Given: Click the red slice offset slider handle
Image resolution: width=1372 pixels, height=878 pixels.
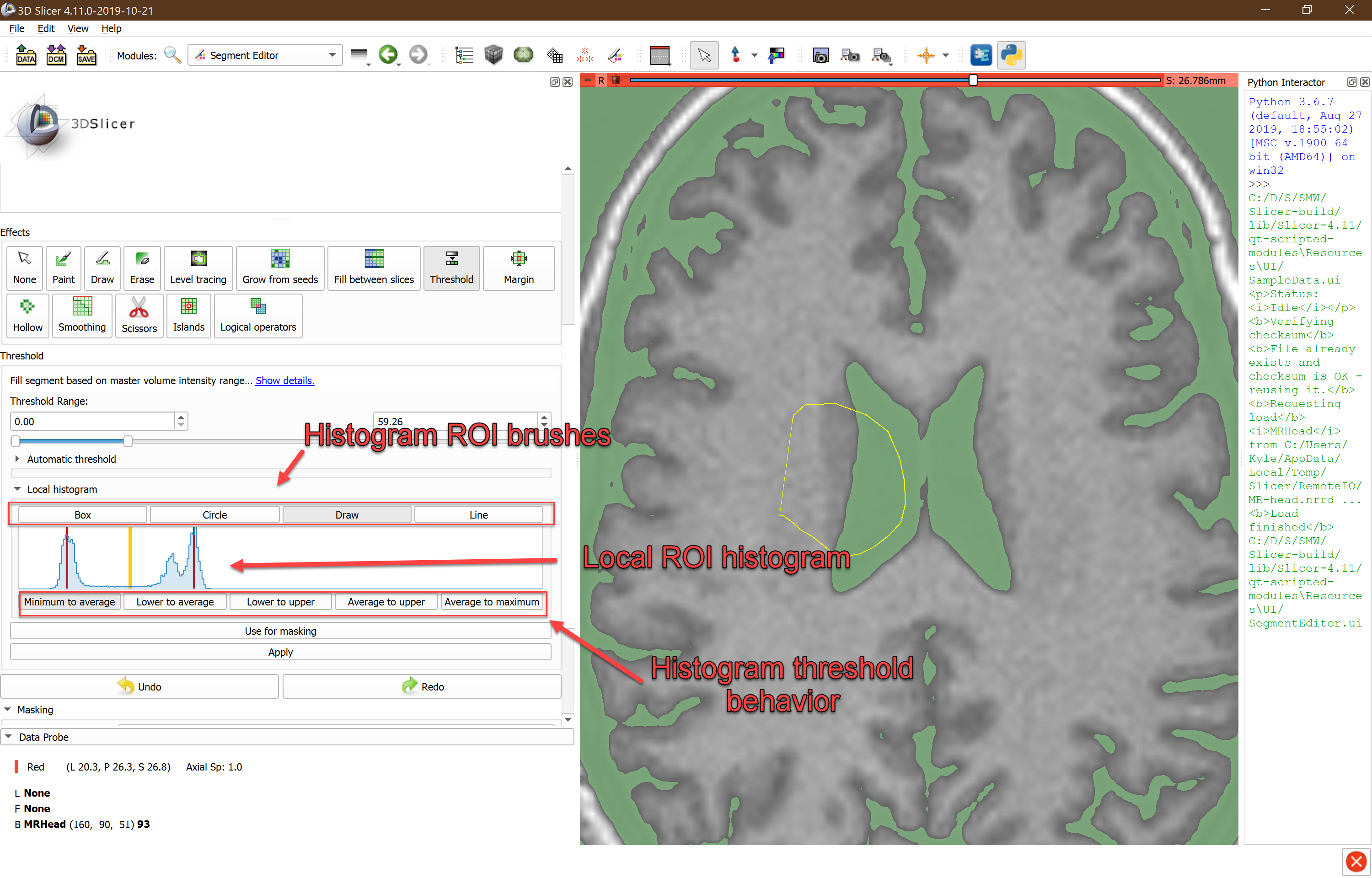Looking at the screenshot, I should 973,80.
